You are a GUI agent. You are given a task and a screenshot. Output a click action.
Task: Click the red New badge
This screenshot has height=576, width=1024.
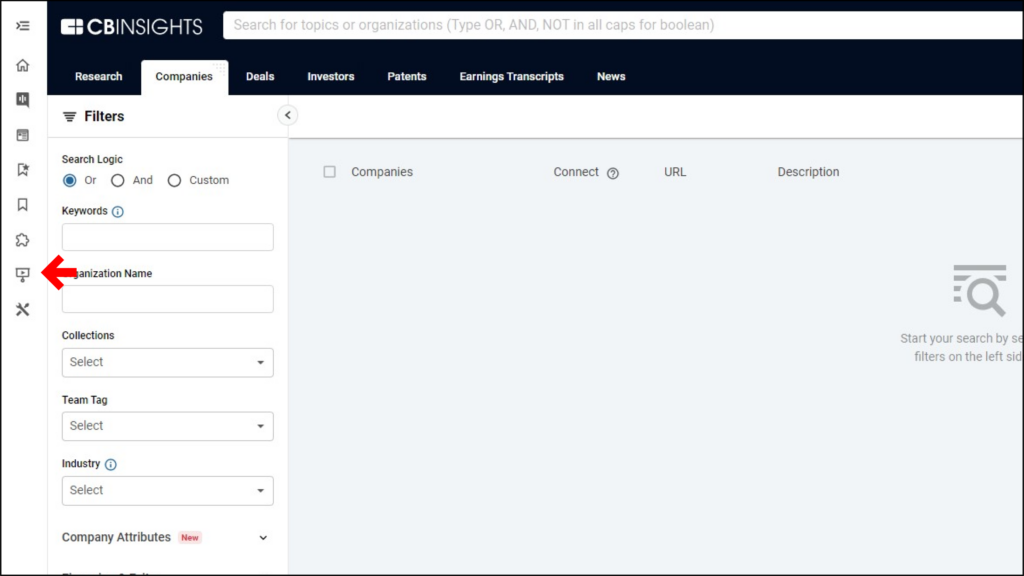click(x=190, y=537)
